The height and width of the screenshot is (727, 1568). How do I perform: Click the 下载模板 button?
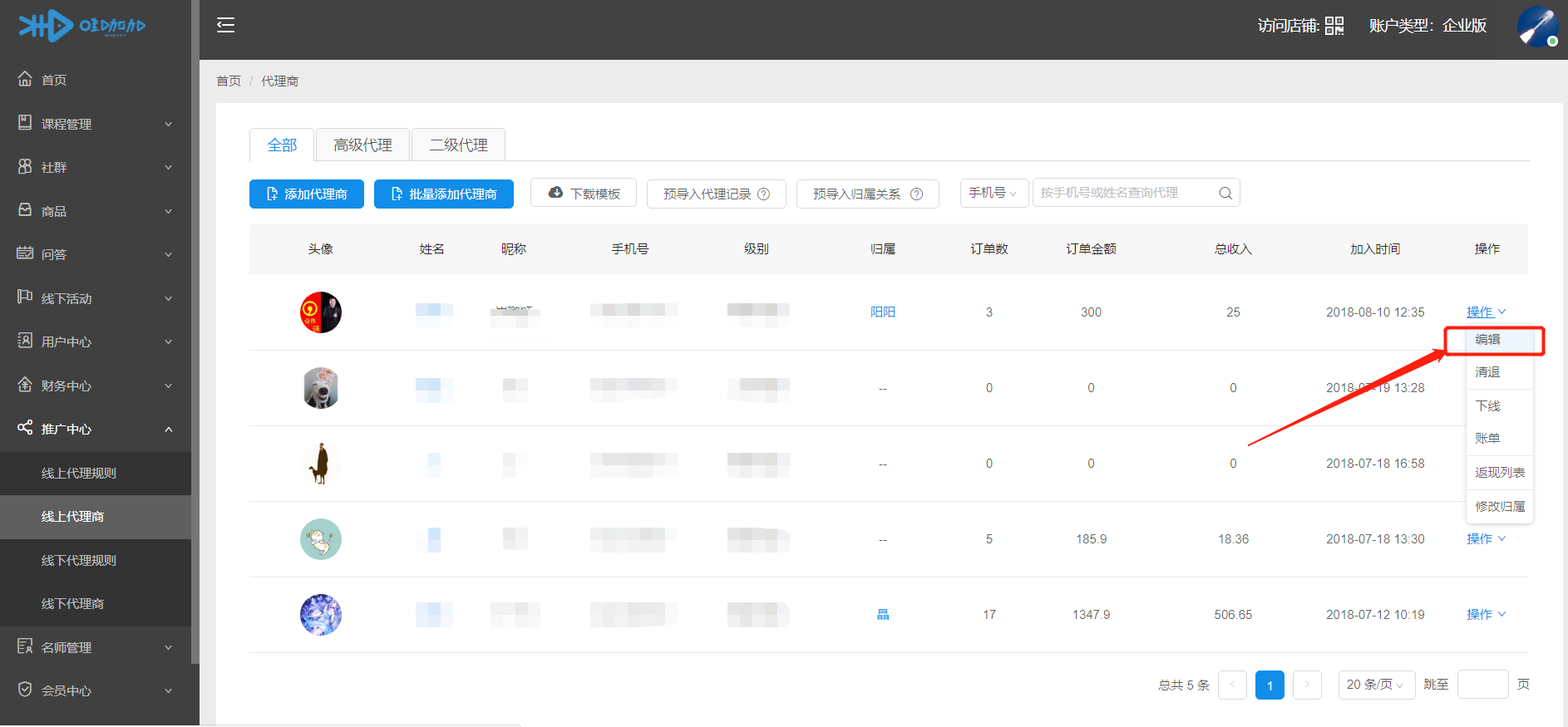coord(584,193)
